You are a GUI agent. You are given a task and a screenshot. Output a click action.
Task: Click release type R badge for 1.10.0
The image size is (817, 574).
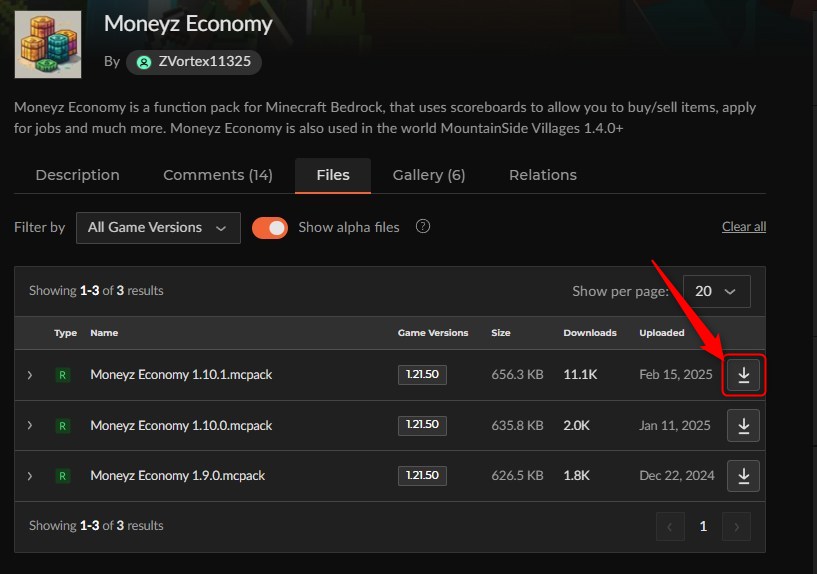[x=63, y=426]
